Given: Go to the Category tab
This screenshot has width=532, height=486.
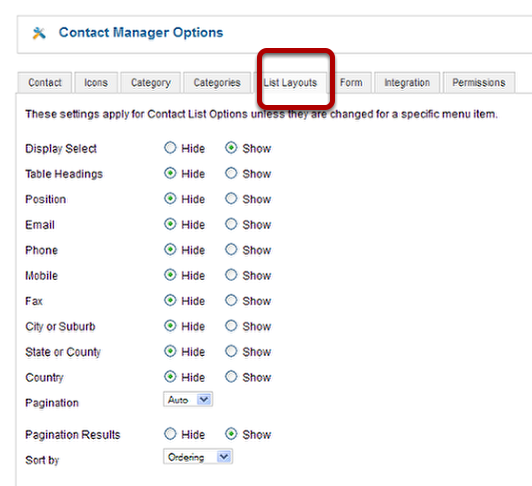Looking at the screenshot, I should pos(151,82).
